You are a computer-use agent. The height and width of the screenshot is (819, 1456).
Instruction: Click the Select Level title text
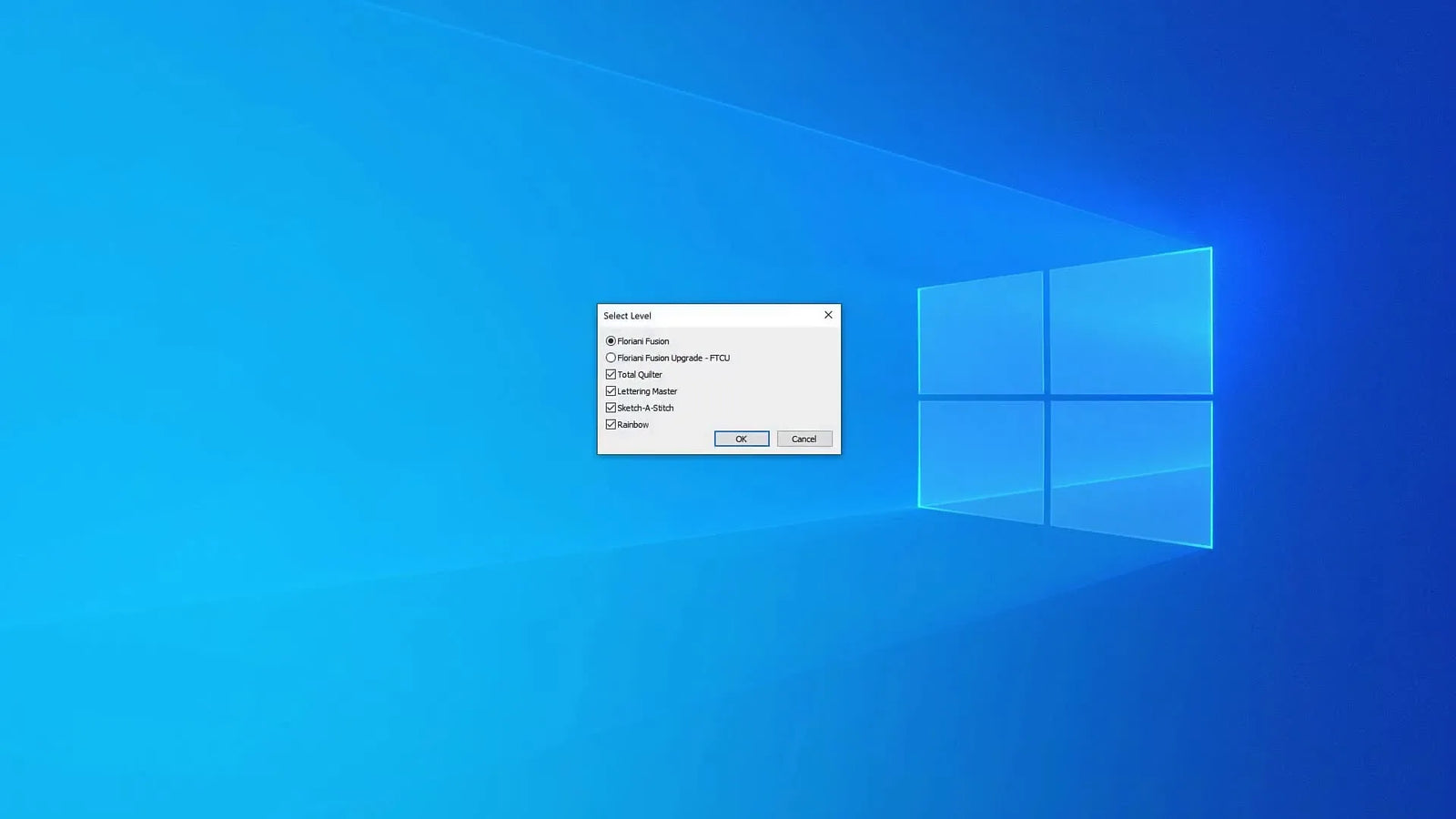tap(628, 316)
